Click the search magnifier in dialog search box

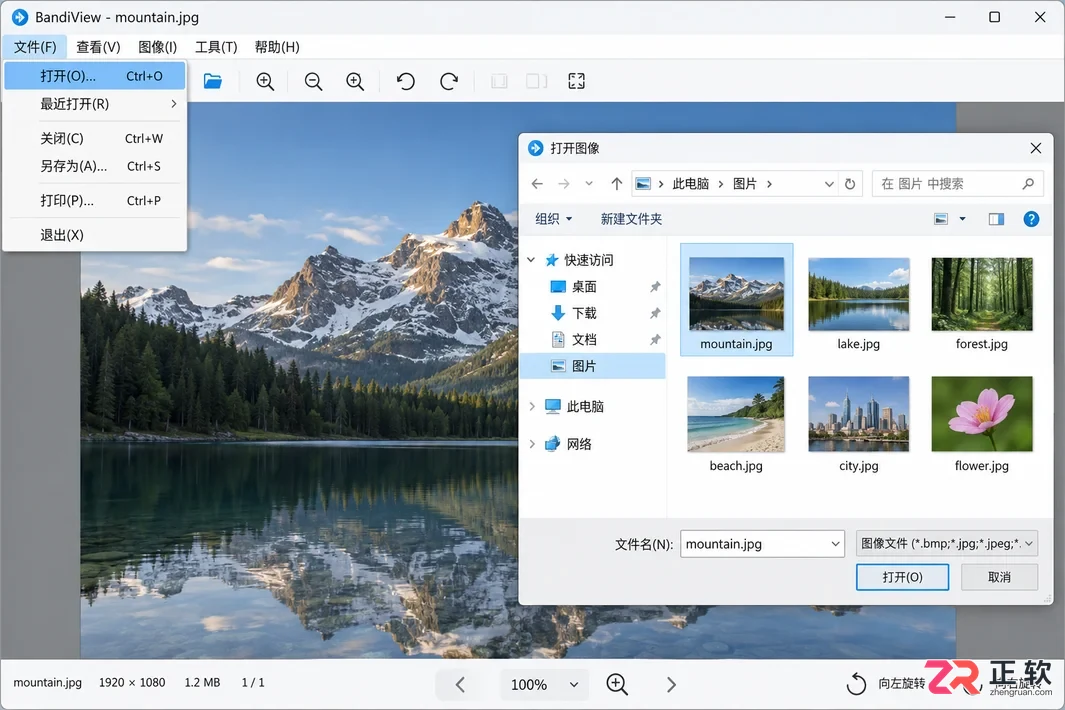1028,183
